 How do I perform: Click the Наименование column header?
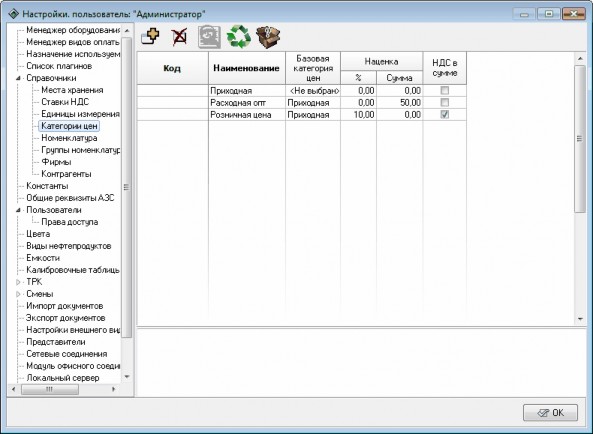click(247, 68)
